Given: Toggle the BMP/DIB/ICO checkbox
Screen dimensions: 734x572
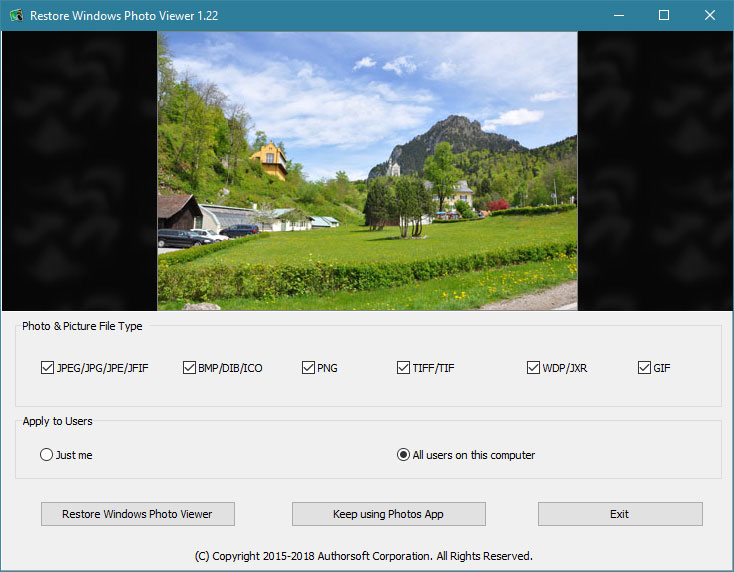Looking at the screenshot, I should pos(189,368).
